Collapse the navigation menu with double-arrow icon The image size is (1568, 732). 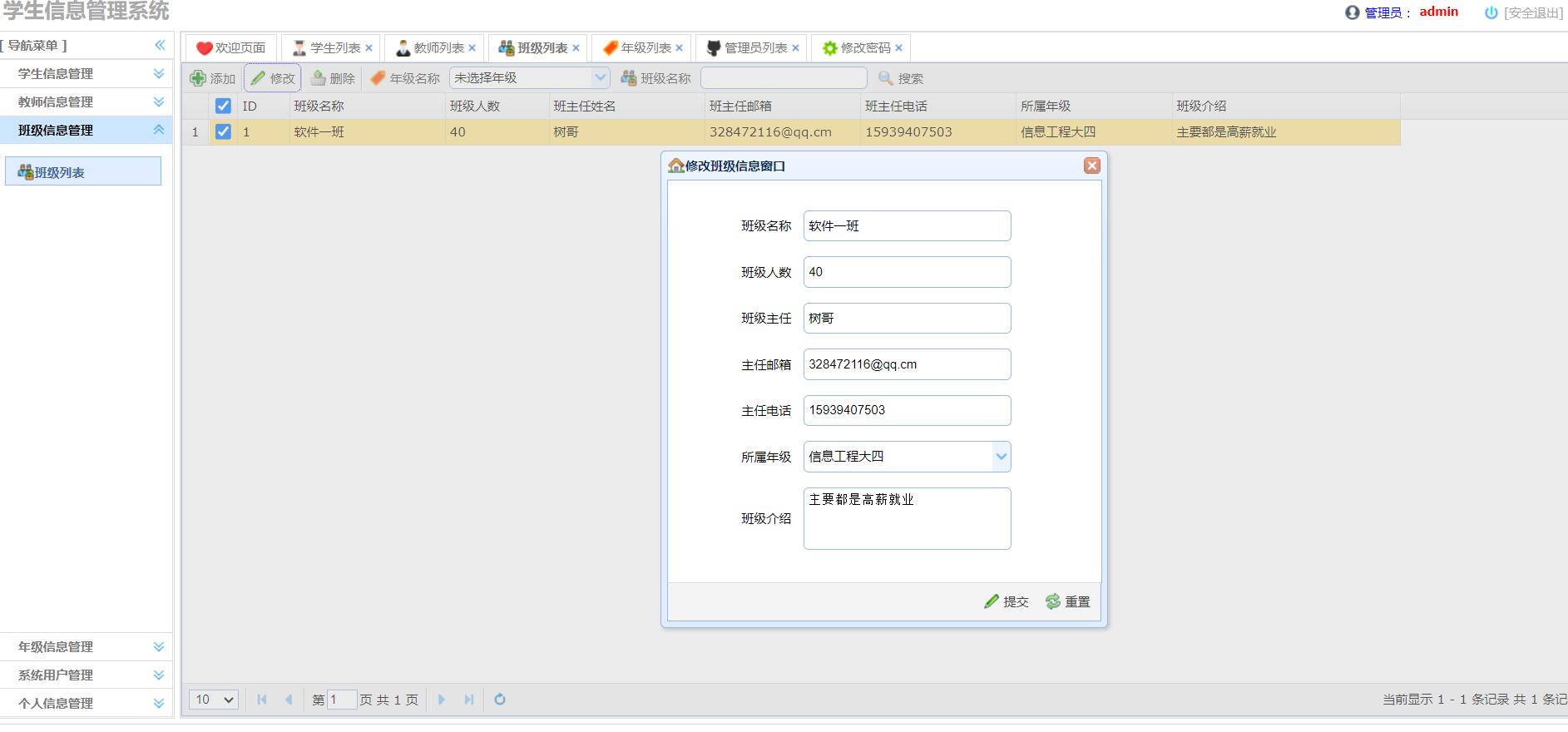160,45
